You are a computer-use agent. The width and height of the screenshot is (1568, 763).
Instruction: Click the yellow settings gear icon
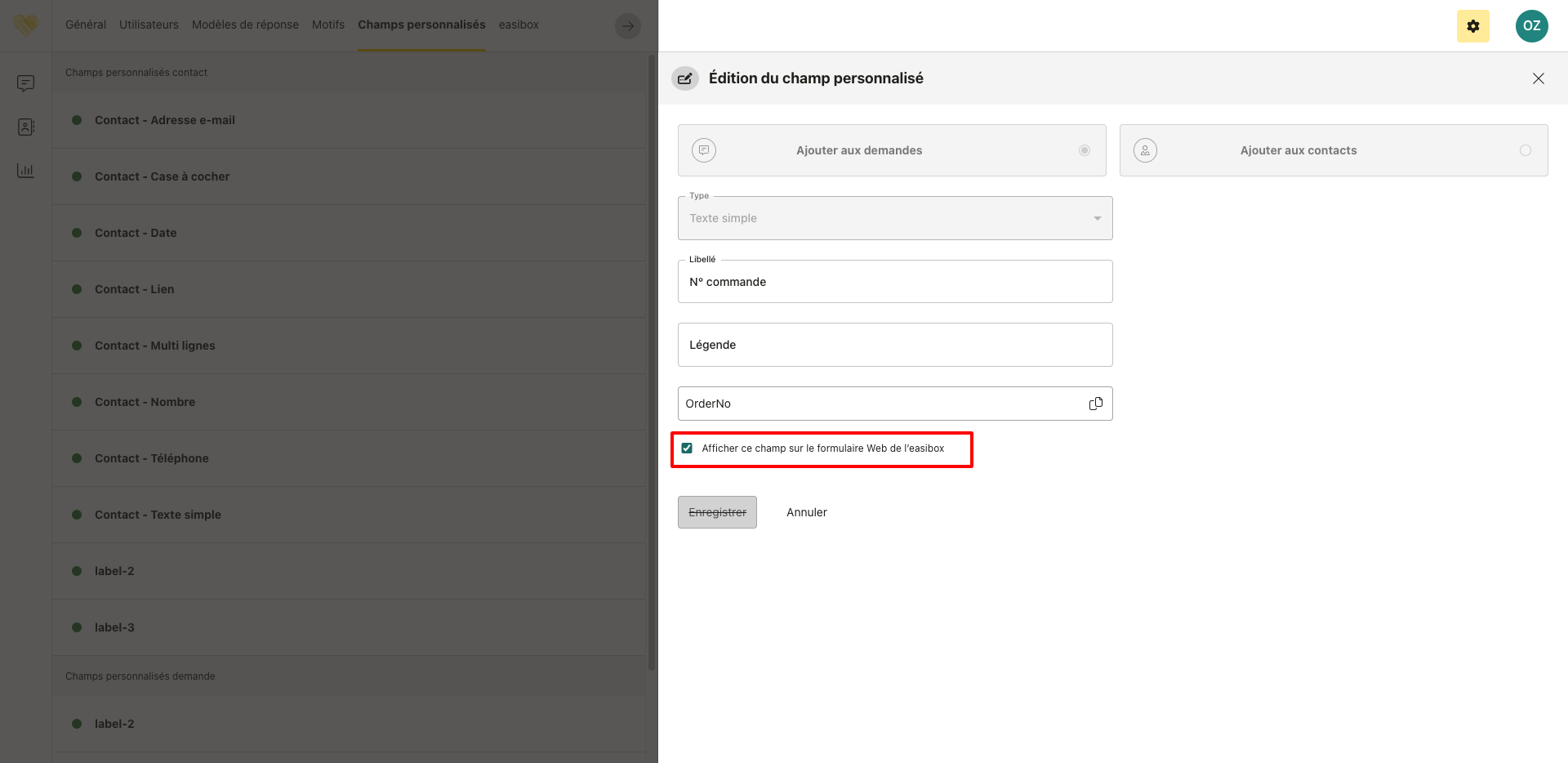pyautogui.click(x=1472, y=26)
